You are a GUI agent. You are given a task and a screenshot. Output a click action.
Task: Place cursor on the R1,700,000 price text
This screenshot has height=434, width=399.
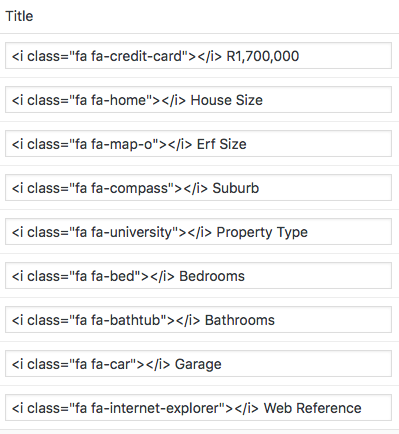tap(263, 56)
